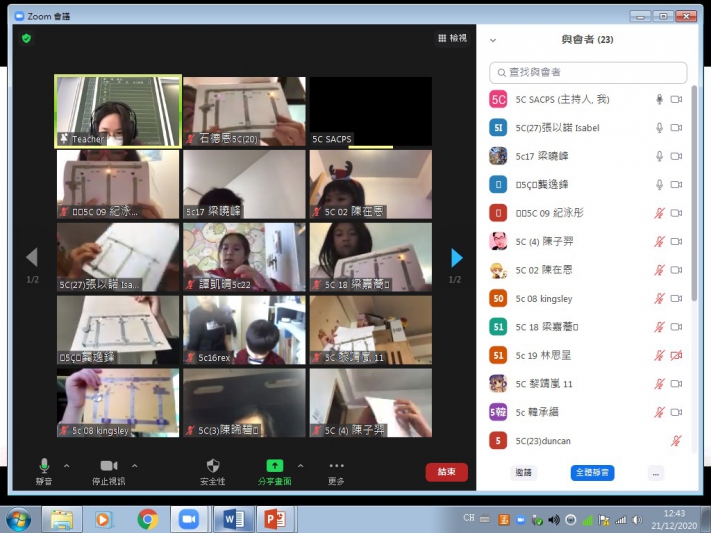Viewport: 711px width, 533px height.
Task: Open Chrome from the taskbar
Action: point(148,519)
